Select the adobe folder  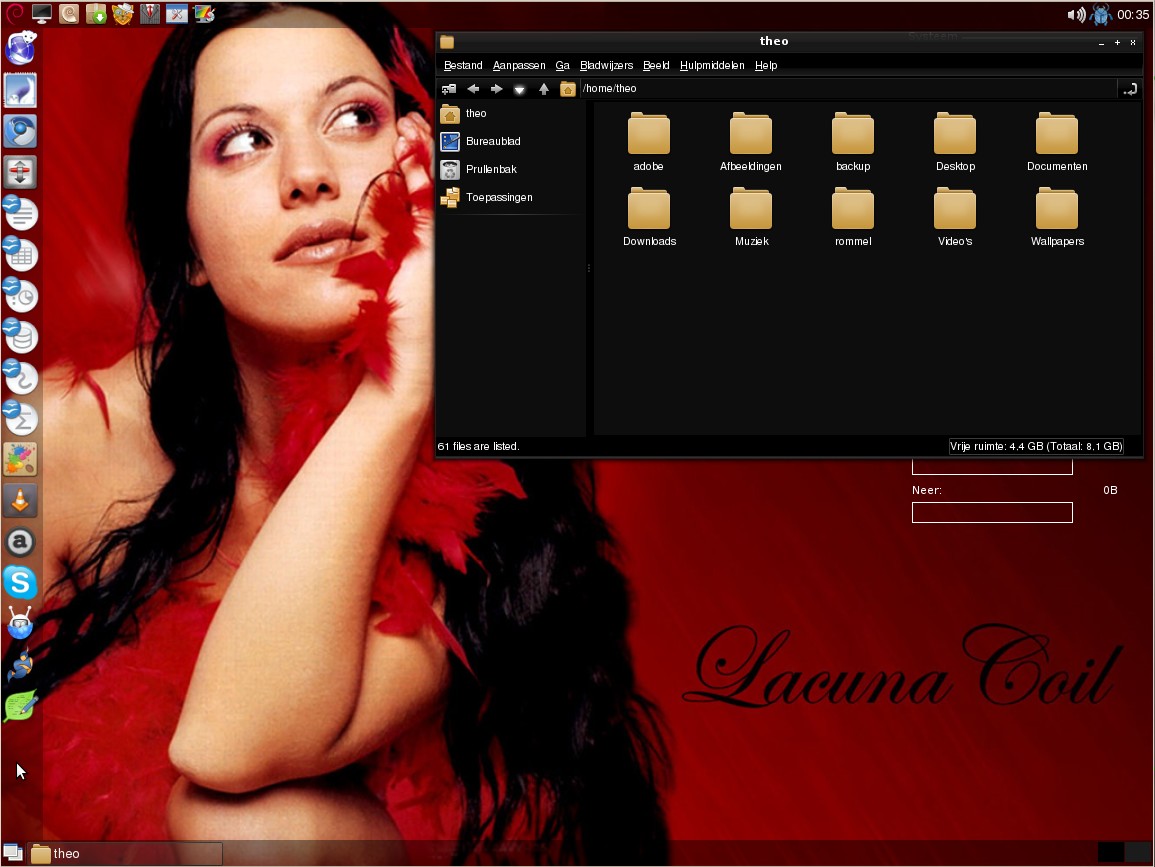point(649,142)
